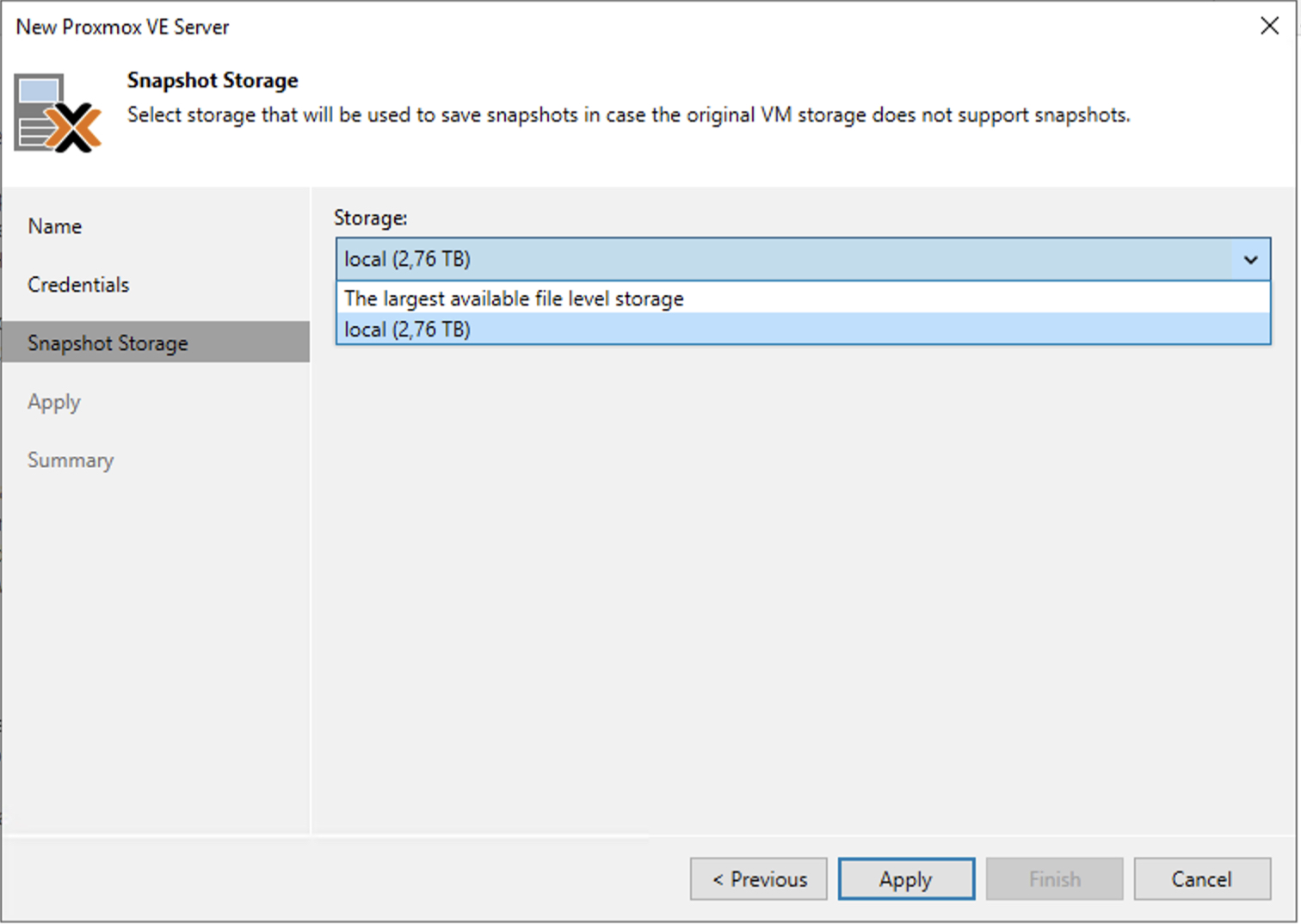Click the bold 'Snapshot Storage' header title

213,80
